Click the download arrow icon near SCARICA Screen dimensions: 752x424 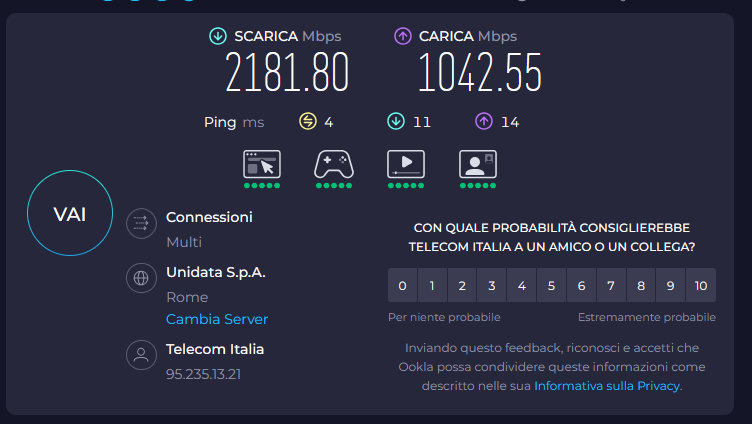point(218,37)
